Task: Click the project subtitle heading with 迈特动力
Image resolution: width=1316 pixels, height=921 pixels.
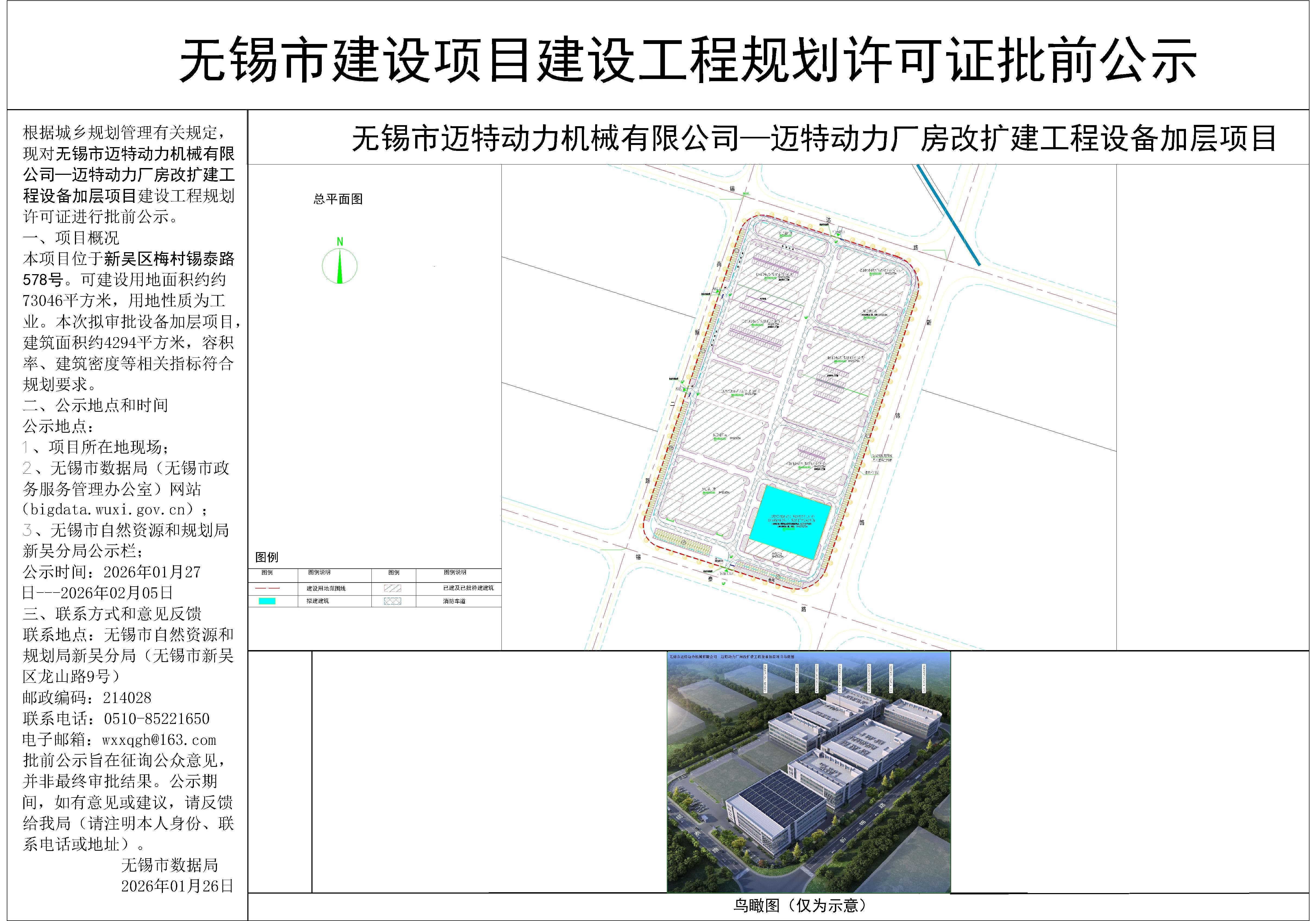Action: 814,139
